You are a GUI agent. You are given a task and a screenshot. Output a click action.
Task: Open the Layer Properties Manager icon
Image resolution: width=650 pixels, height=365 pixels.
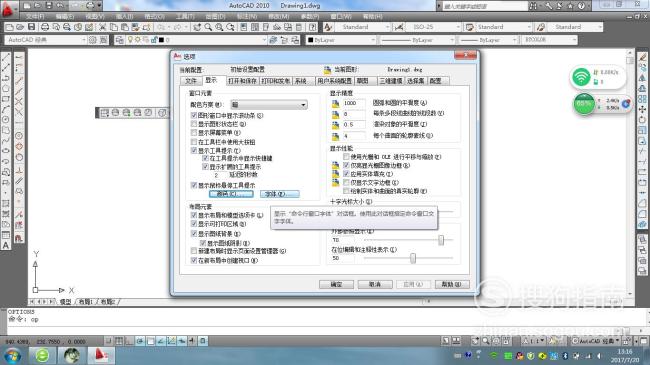click(119, 40)
